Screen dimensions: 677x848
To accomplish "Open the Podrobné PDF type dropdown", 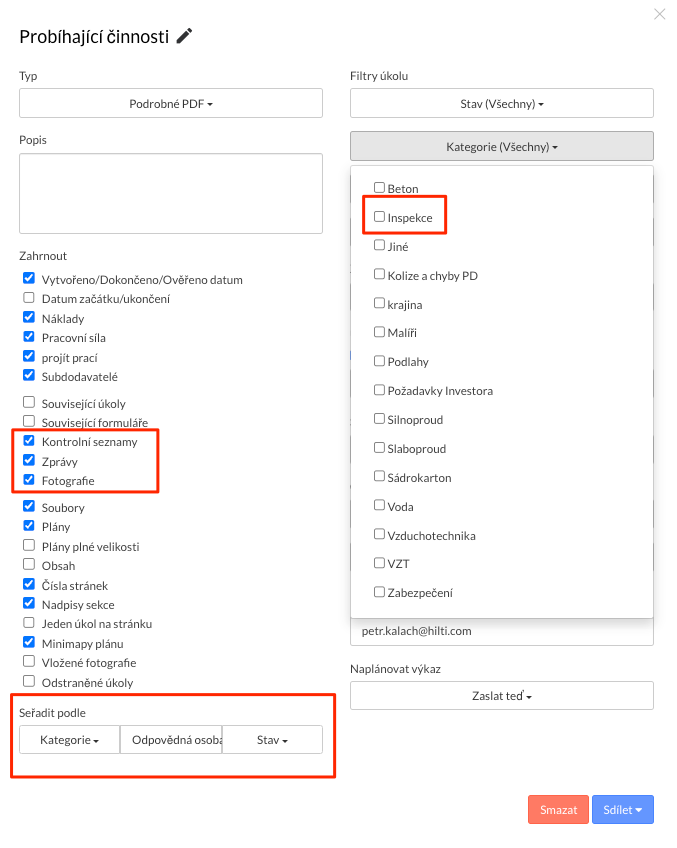I will click(171, 103).
